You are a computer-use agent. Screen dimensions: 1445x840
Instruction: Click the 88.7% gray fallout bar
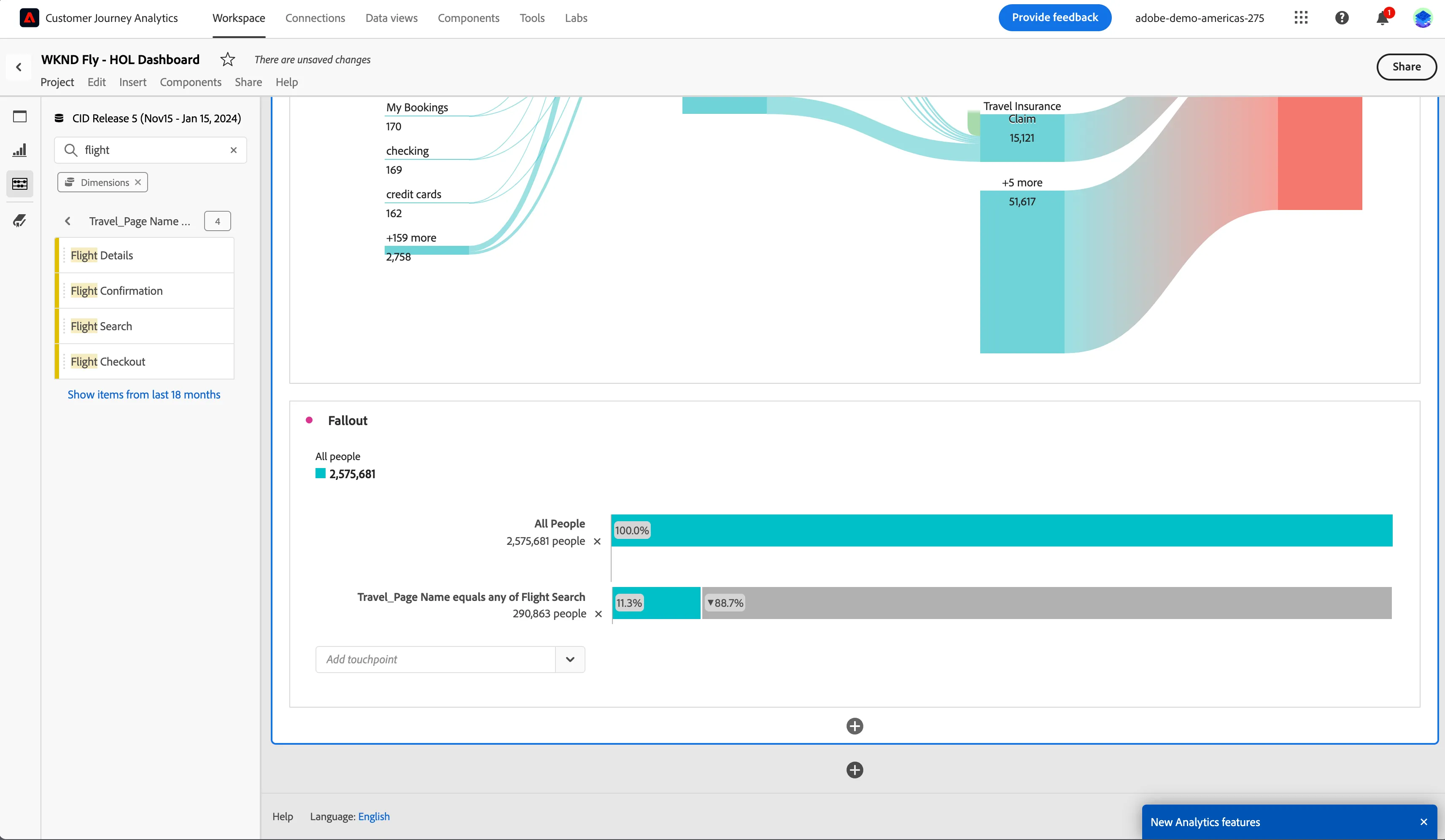tap(1046, 603)
